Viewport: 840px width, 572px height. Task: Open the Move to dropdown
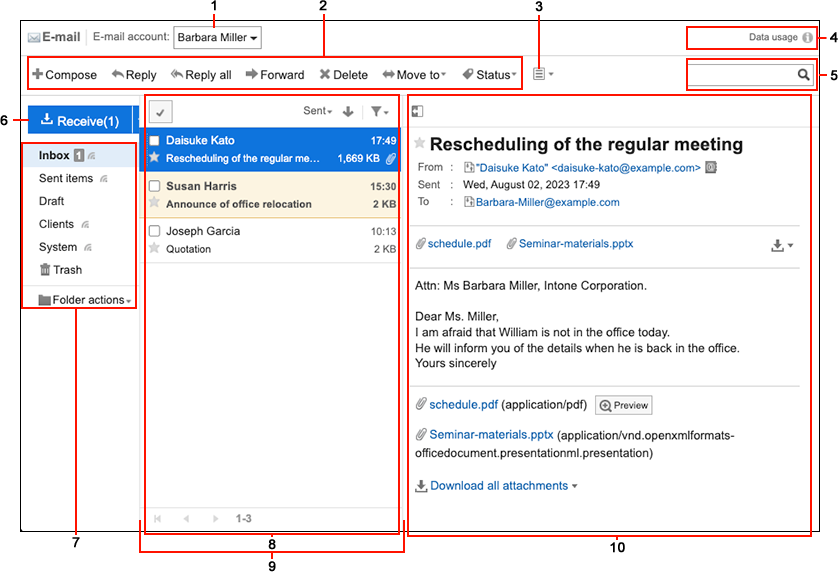pos(414,74)
